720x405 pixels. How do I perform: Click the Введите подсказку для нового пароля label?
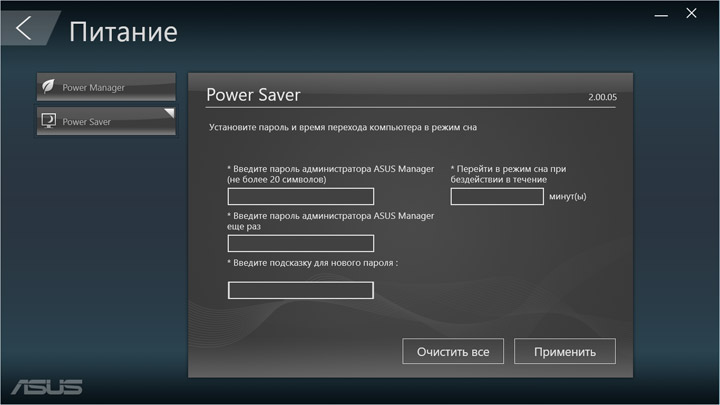click(x=312, y=263)
